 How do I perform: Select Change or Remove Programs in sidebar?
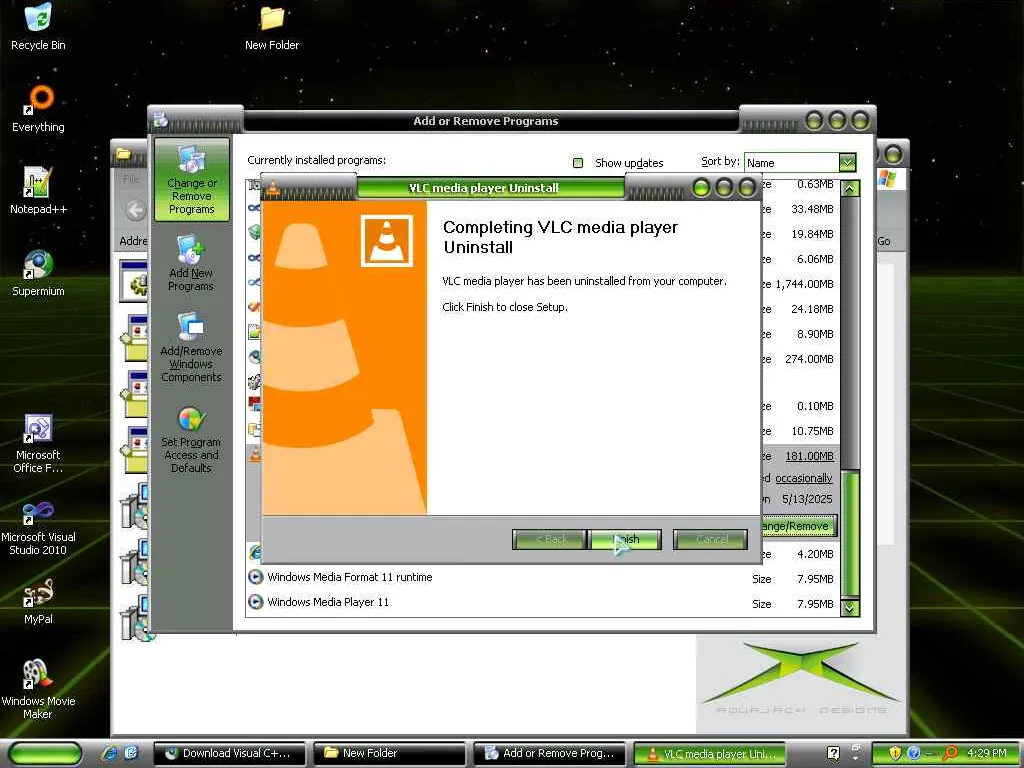coord(191,180)
